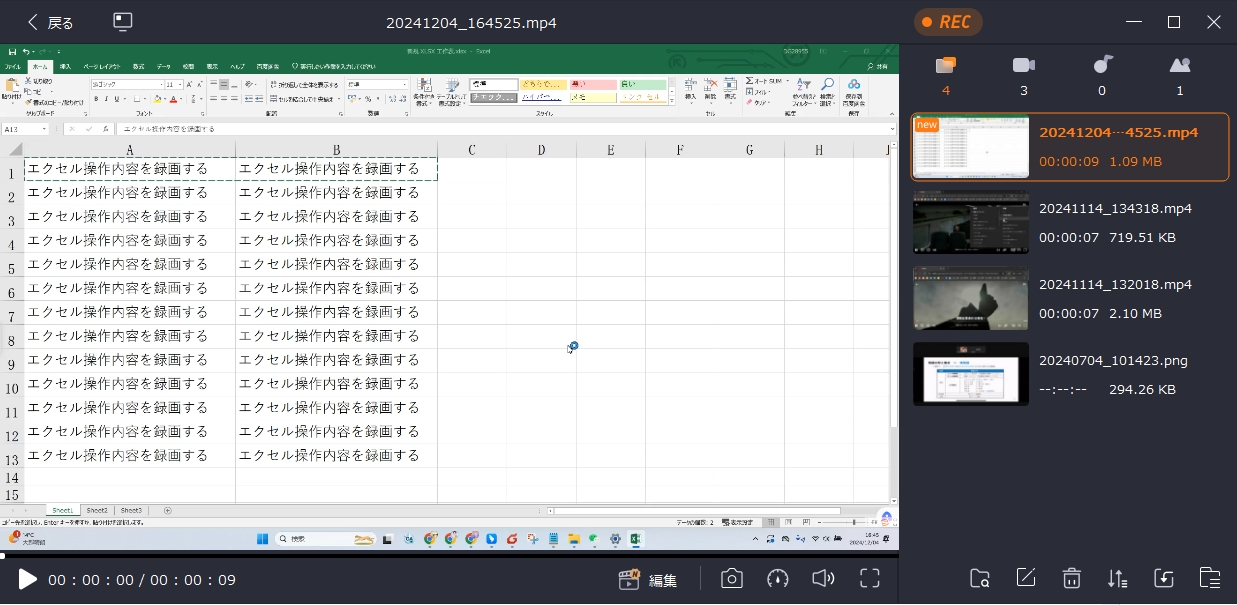
Task: Play the recorded video
Action: pyautogui.click(x=27, y=579)
